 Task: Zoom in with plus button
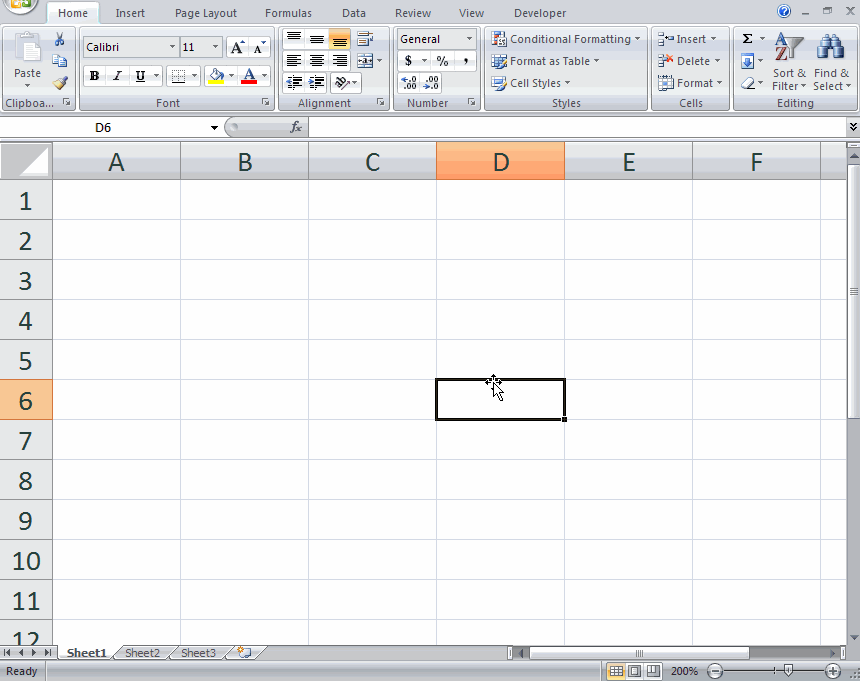[833, 671]
